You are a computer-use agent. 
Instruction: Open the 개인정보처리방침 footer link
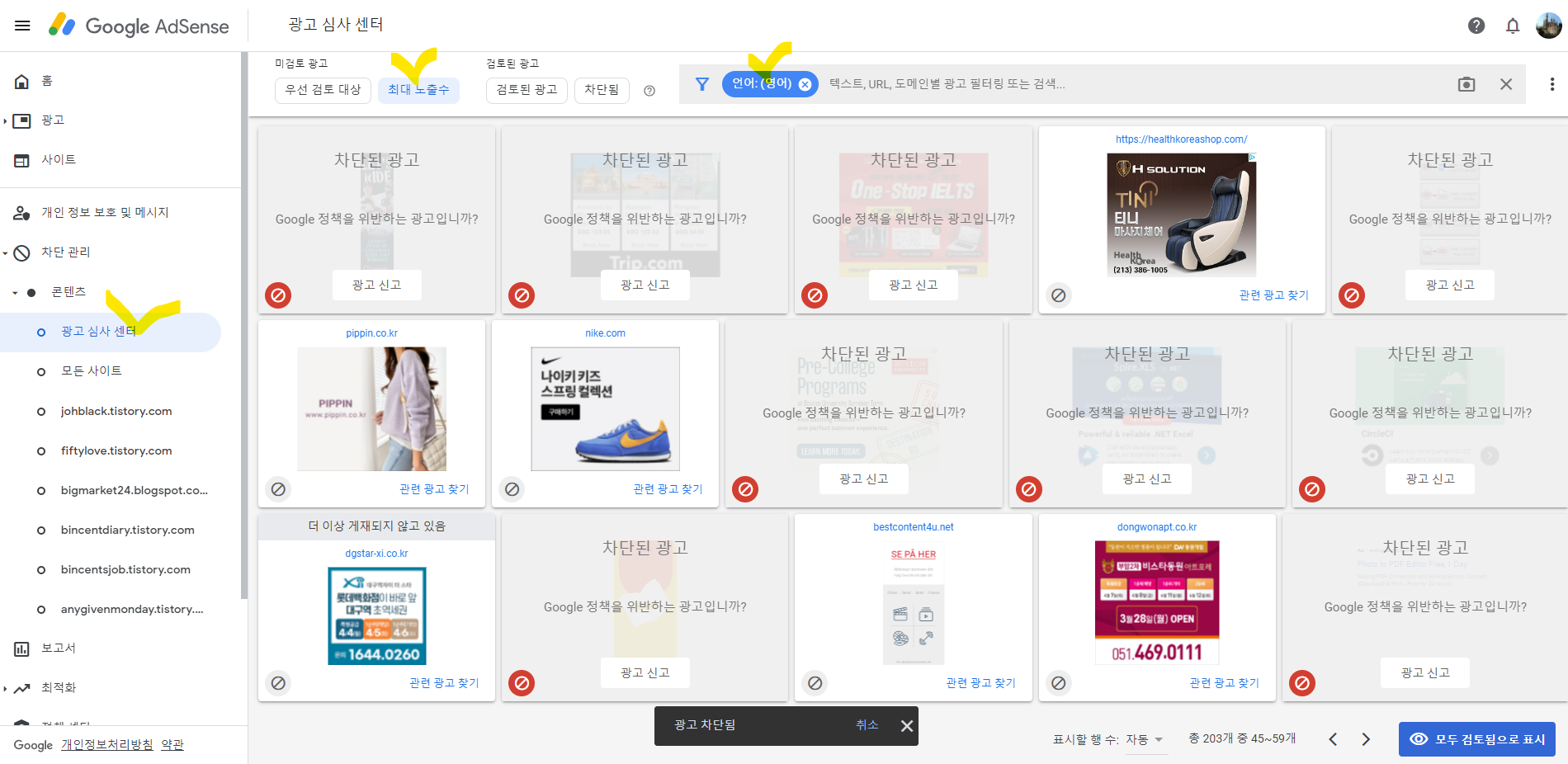pyautogui.click(x=106, y=745)
